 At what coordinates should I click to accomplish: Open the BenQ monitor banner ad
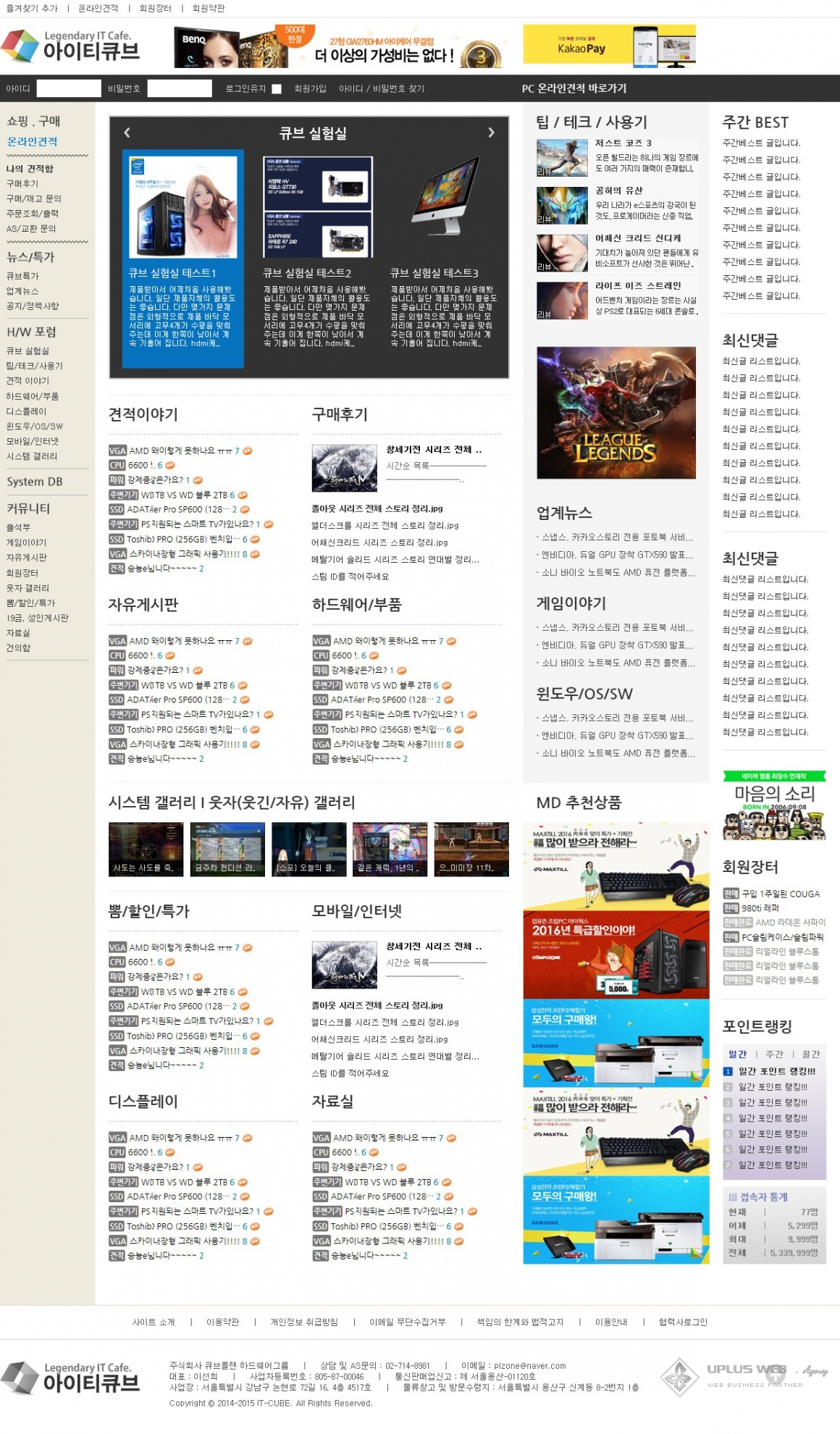point(340,46)
